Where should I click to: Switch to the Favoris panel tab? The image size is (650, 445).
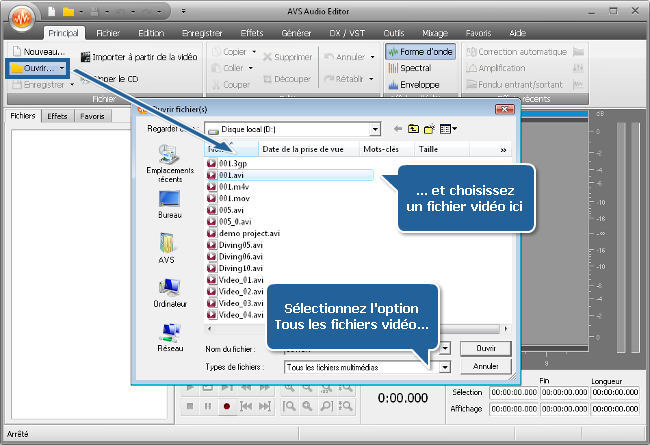coord(92,116)
